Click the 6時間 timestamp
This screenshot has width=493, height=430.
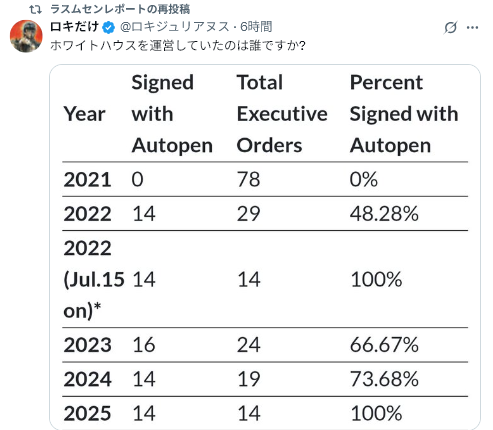point(256,27)
